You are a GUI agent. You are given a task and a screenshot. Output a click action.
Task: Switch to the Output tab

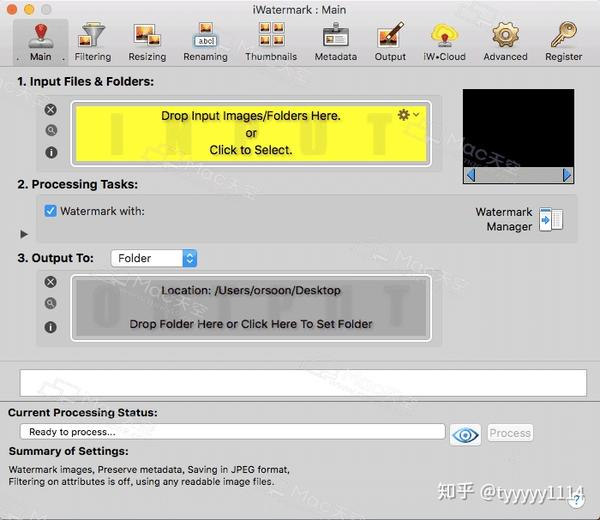click(x=390, y=41)
